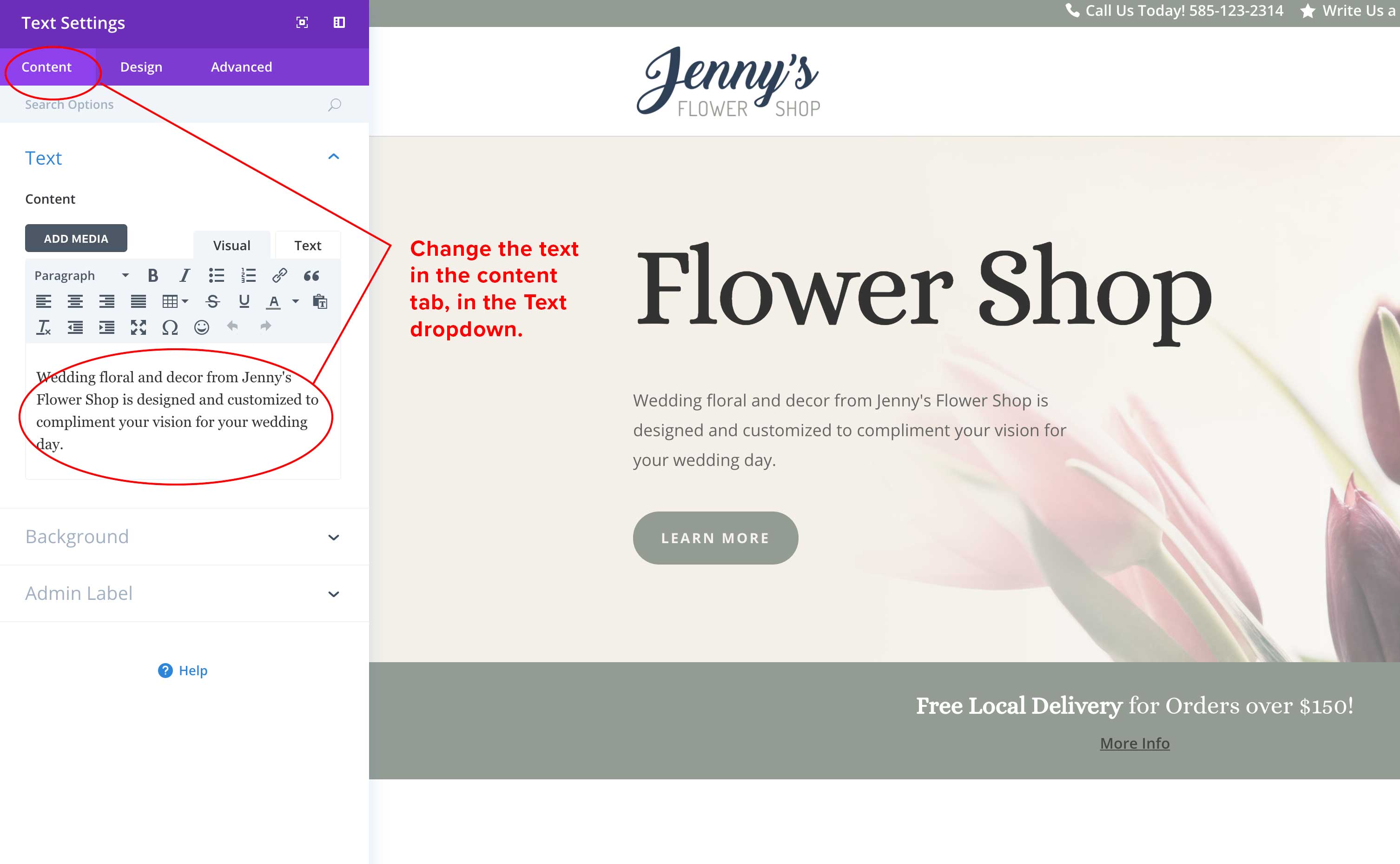Select the Text editor tab
The width and height of the screenshot is (1400, 864).
click(x=307, y=245)
